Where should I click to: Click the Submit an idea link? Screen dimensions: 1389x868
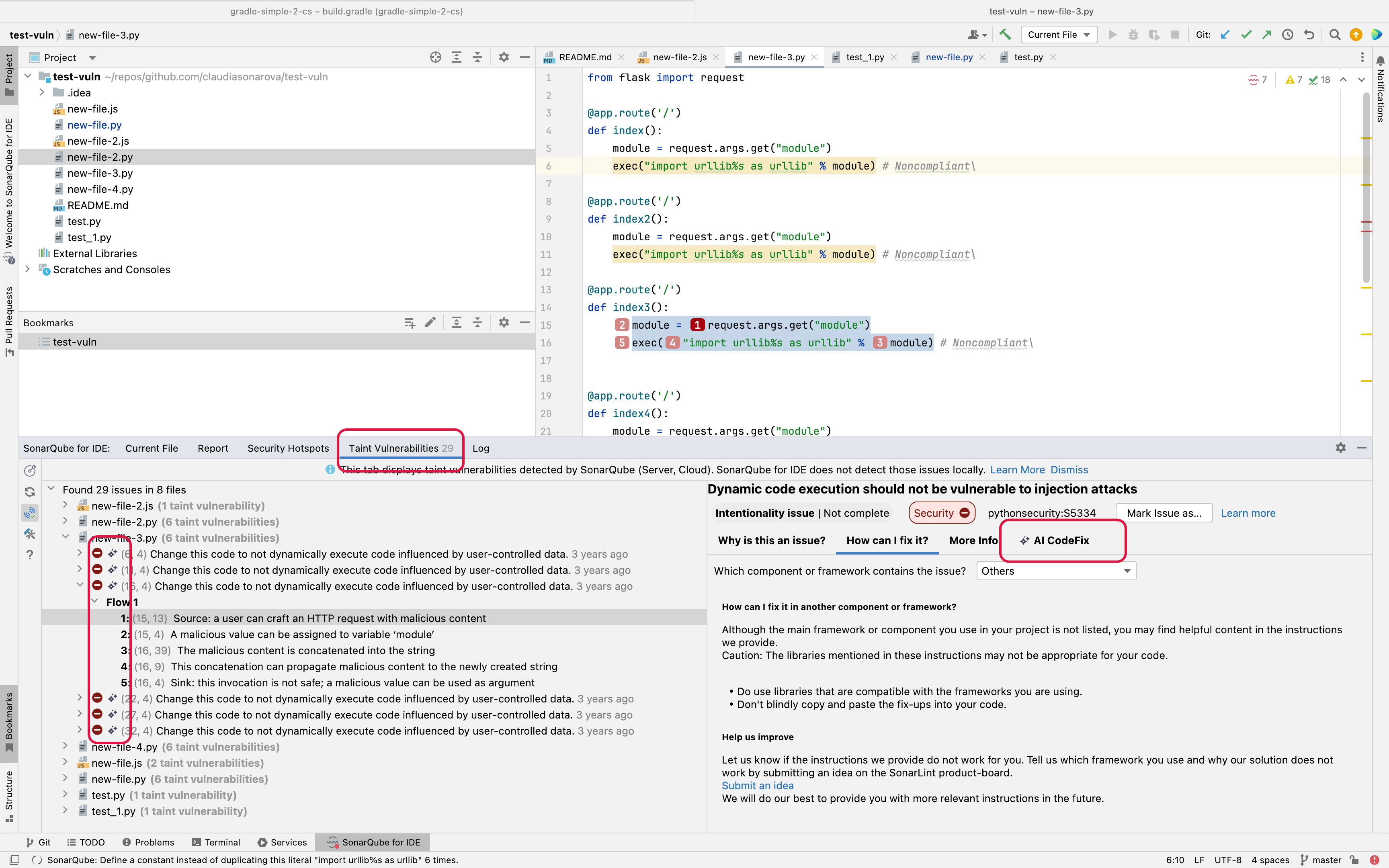(758, 785)
